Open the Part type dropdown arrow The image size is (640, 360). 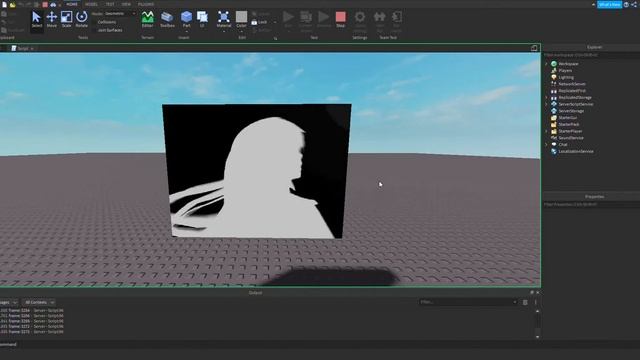click(x=187, y=31)
